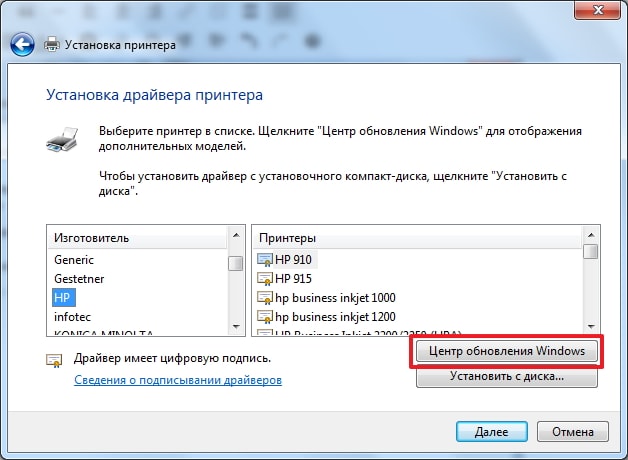Click the printers list scrollbar thumb

click(x=591, y=252)
